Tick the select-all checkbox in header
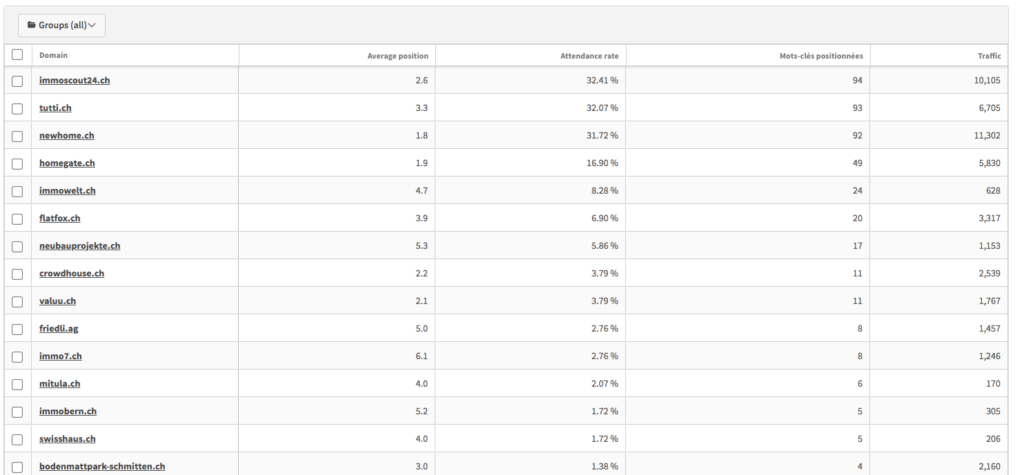1024x475 pixels. 18,55
